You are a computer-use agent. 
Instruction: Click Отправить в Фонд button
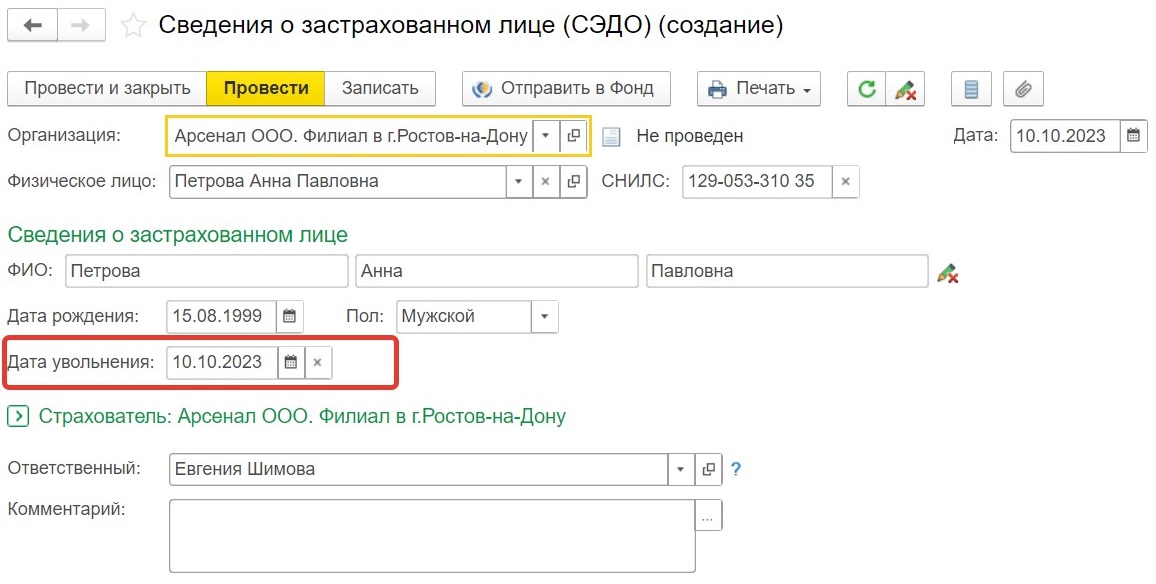click(565, 89)
